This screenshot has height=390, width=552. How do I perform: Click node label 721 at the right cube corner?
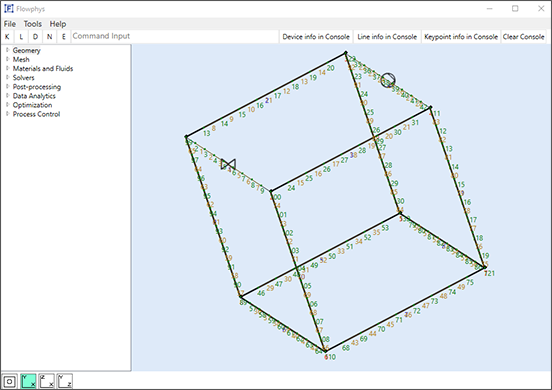[489, 273]
